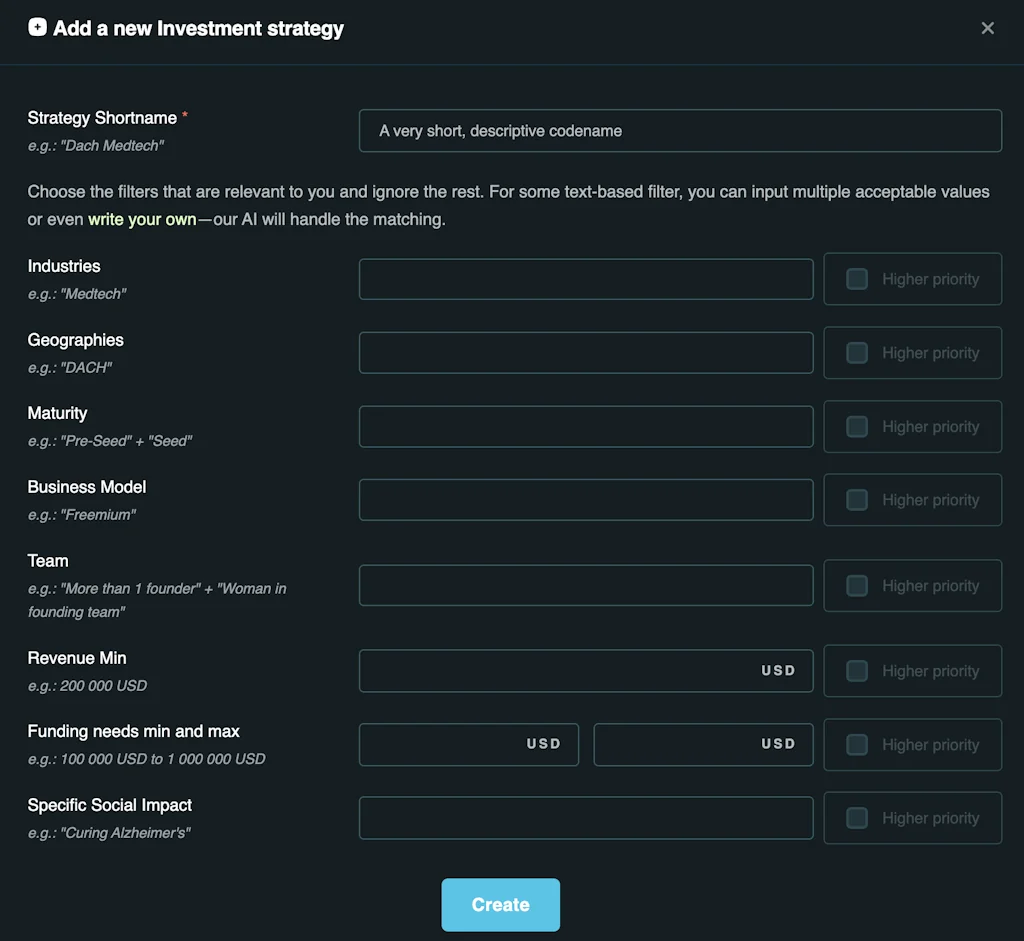The height and width of the screenshot is (941, 1024).
Task: Check Higher priority for Geographies
Action: tap(857, 353)
